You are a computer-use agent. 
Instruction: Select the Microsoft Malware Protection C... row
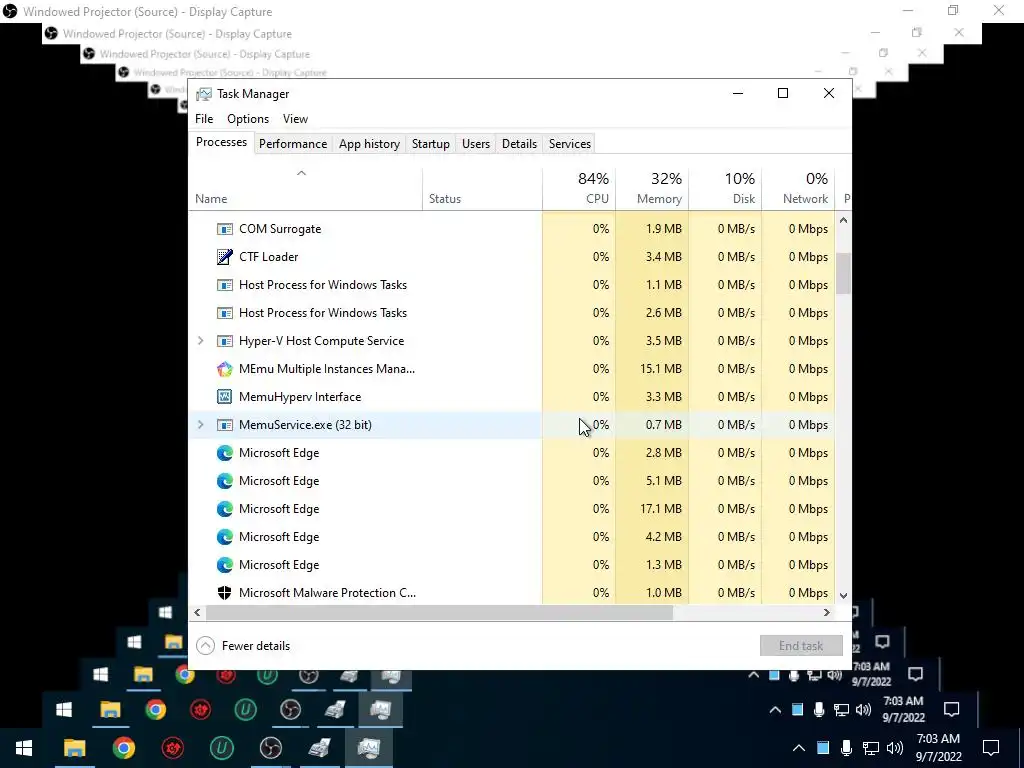point(511,593)
